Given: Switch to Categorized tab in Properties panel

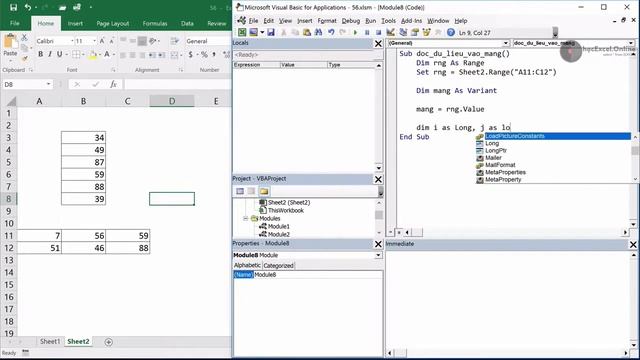Looking at the screenshot, I should pos(278,265).
